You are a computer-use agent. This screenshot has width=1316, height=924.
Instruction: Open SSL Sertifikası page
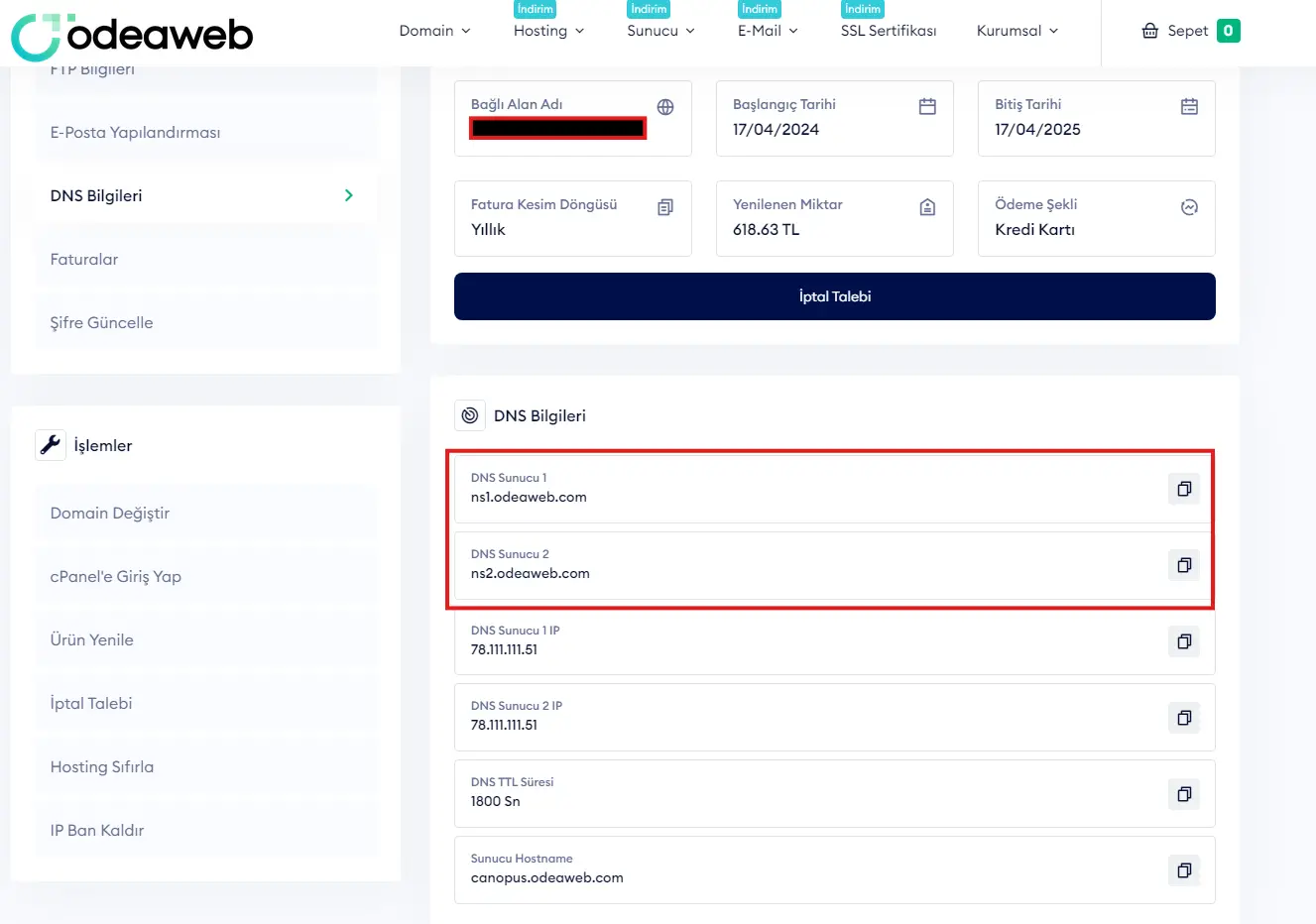click(888, 31)
